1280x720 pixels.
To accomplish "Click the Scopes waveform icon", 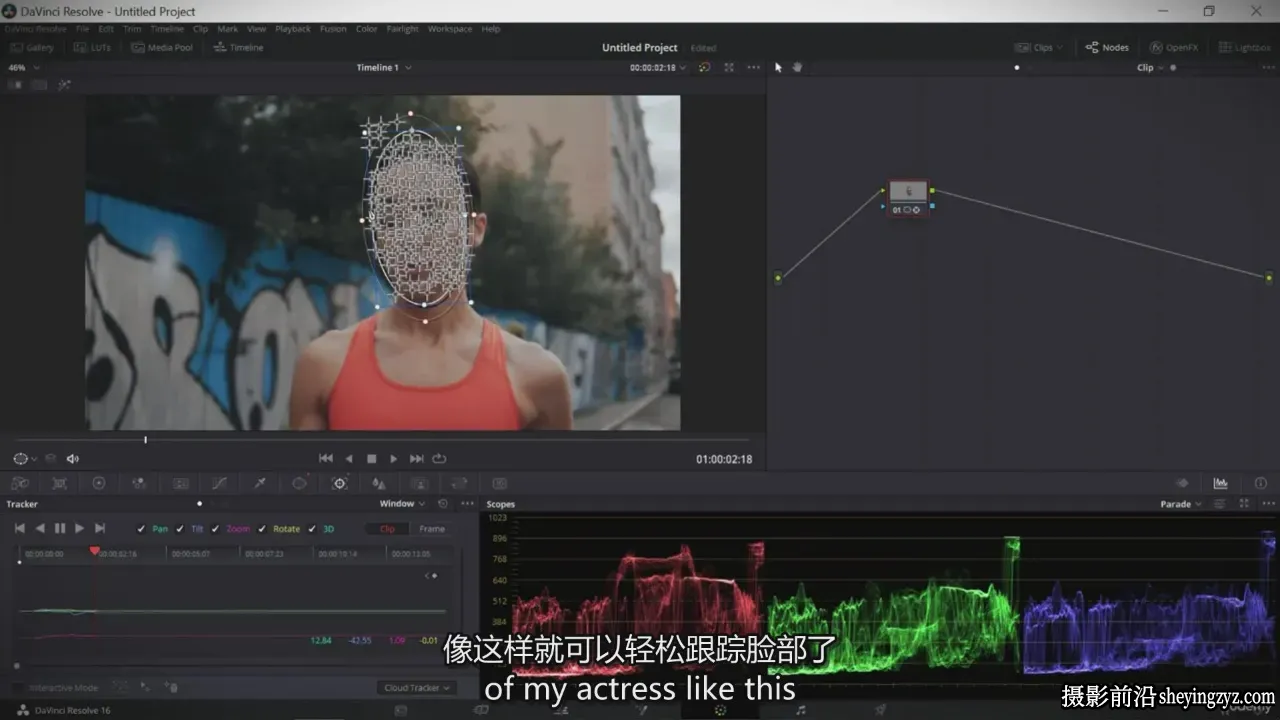I will click(1220, 483).
